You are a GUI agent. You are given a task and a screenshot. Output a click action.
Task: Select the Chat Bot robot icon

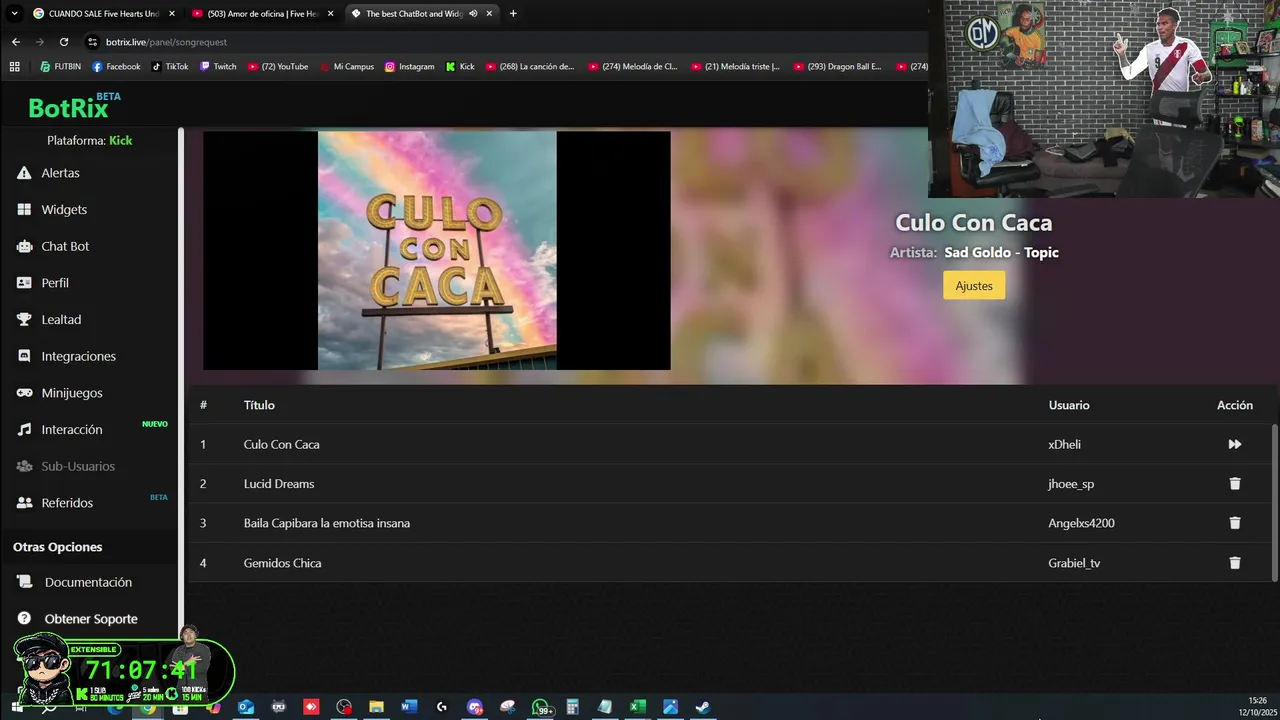[x=24, y=246]
